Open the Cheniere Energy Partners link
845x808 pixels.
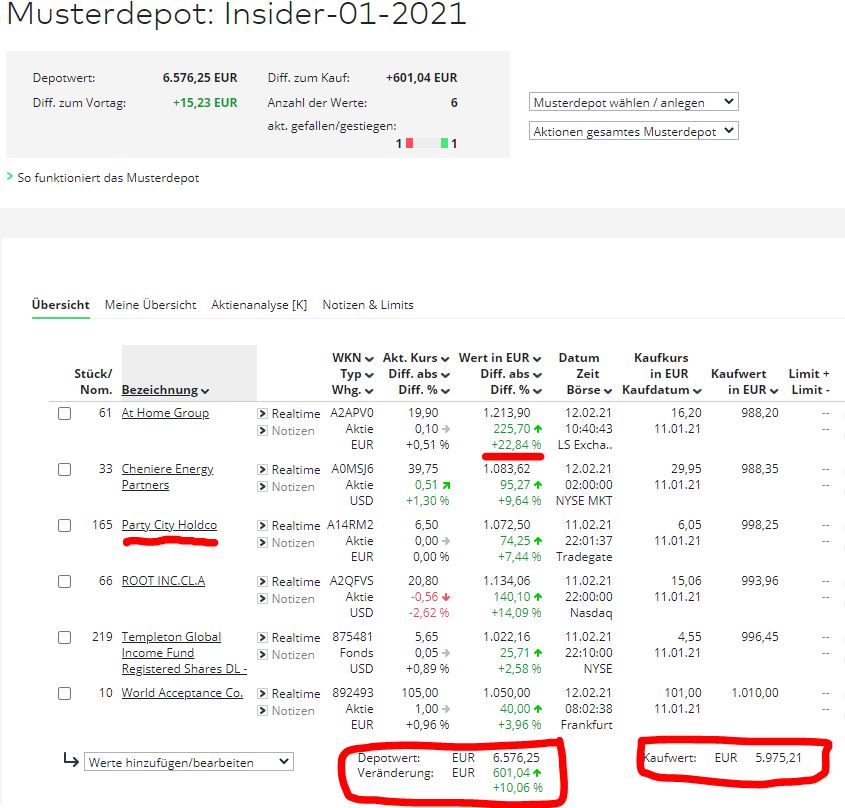tap(168, 477)
